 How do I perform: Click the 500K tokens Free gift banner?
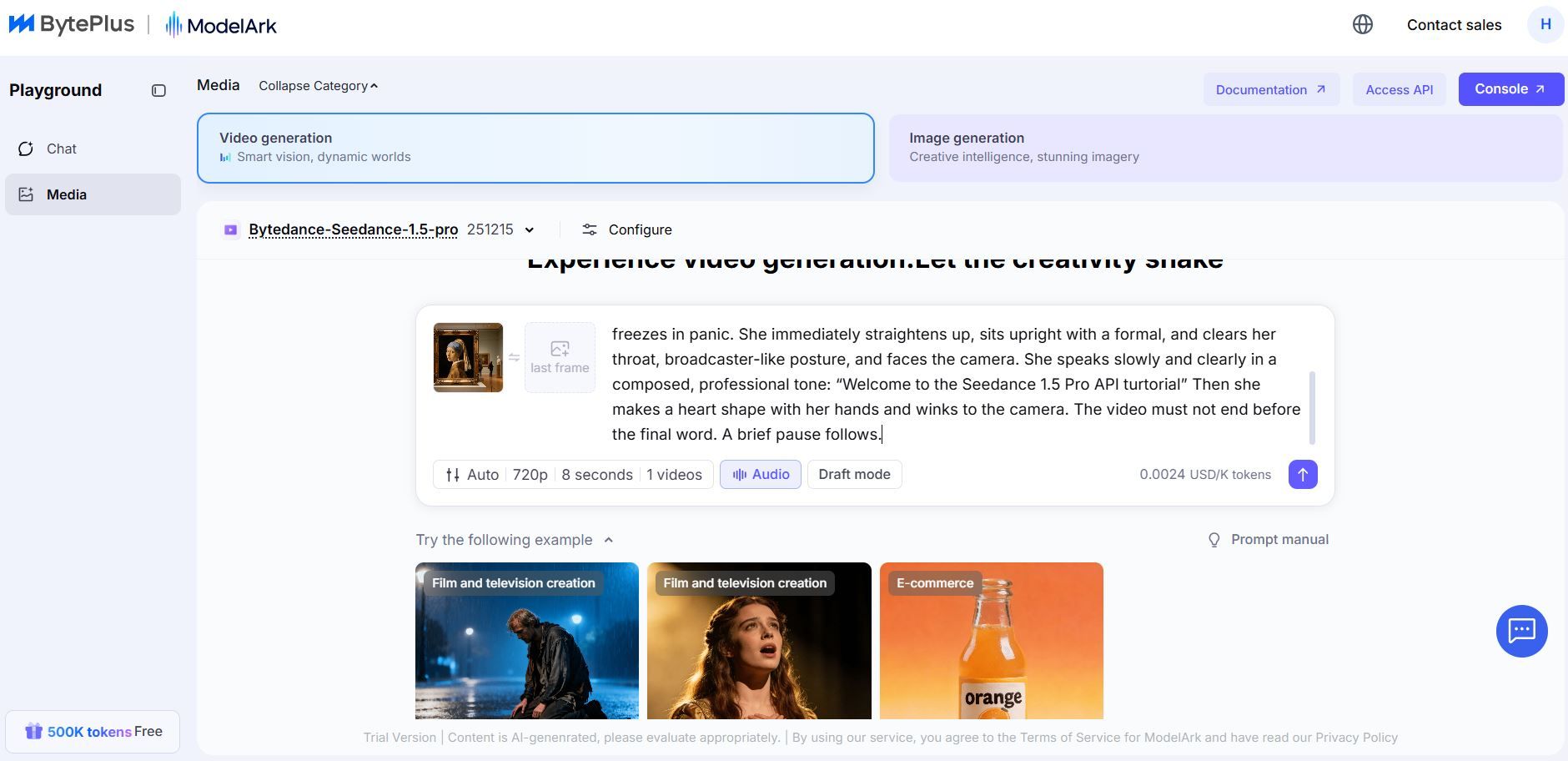click(93, 732)
